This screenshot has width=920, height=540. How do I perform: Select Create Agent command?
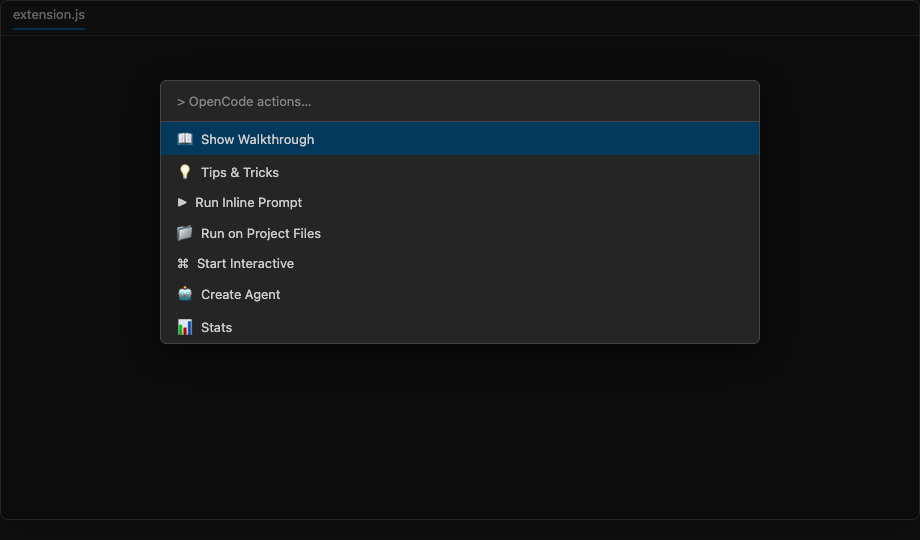pyautogui.click(x=459, y=294)
